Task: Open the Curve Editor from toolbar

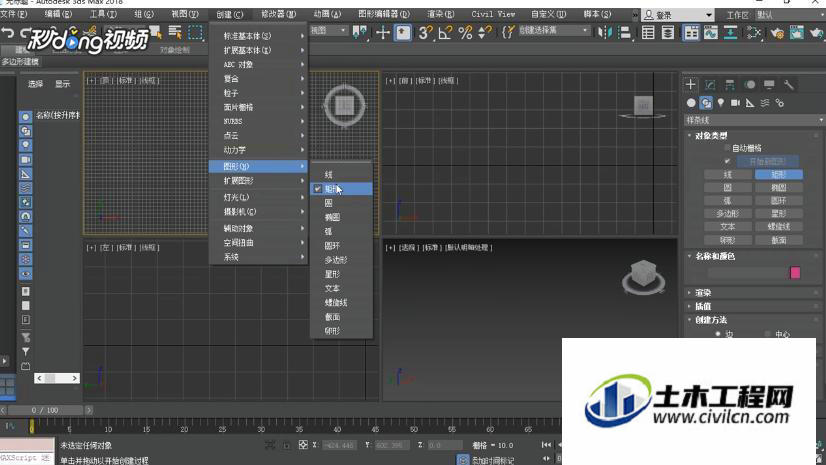Action: (711, 33)
